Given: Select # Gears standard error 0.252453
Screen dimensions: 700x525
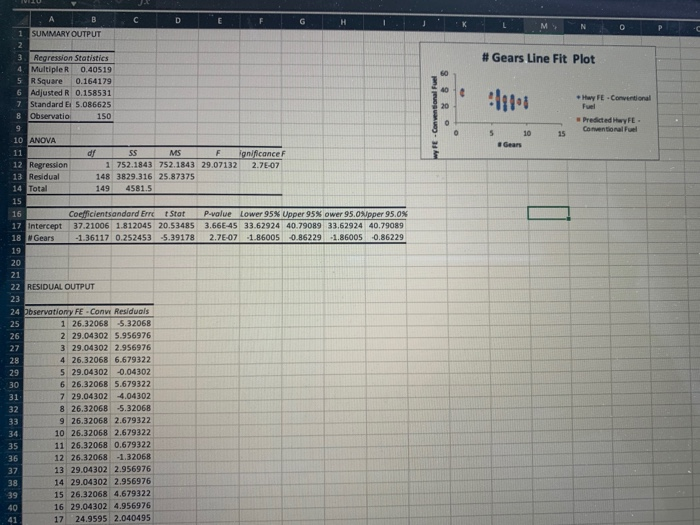Looking at the screenshot, I should (133, 238).
